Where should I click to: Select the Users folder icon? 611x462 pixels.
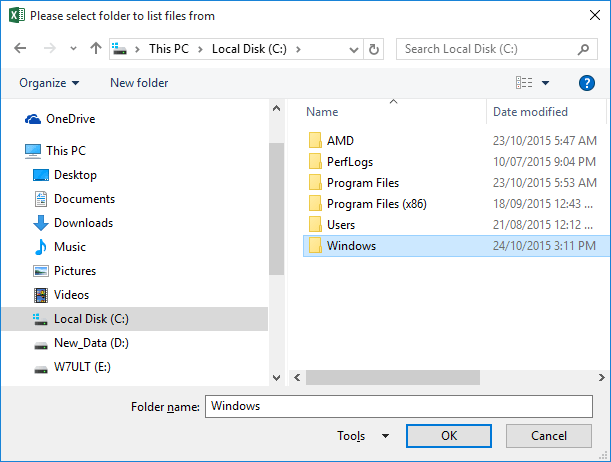click(315, 224)
